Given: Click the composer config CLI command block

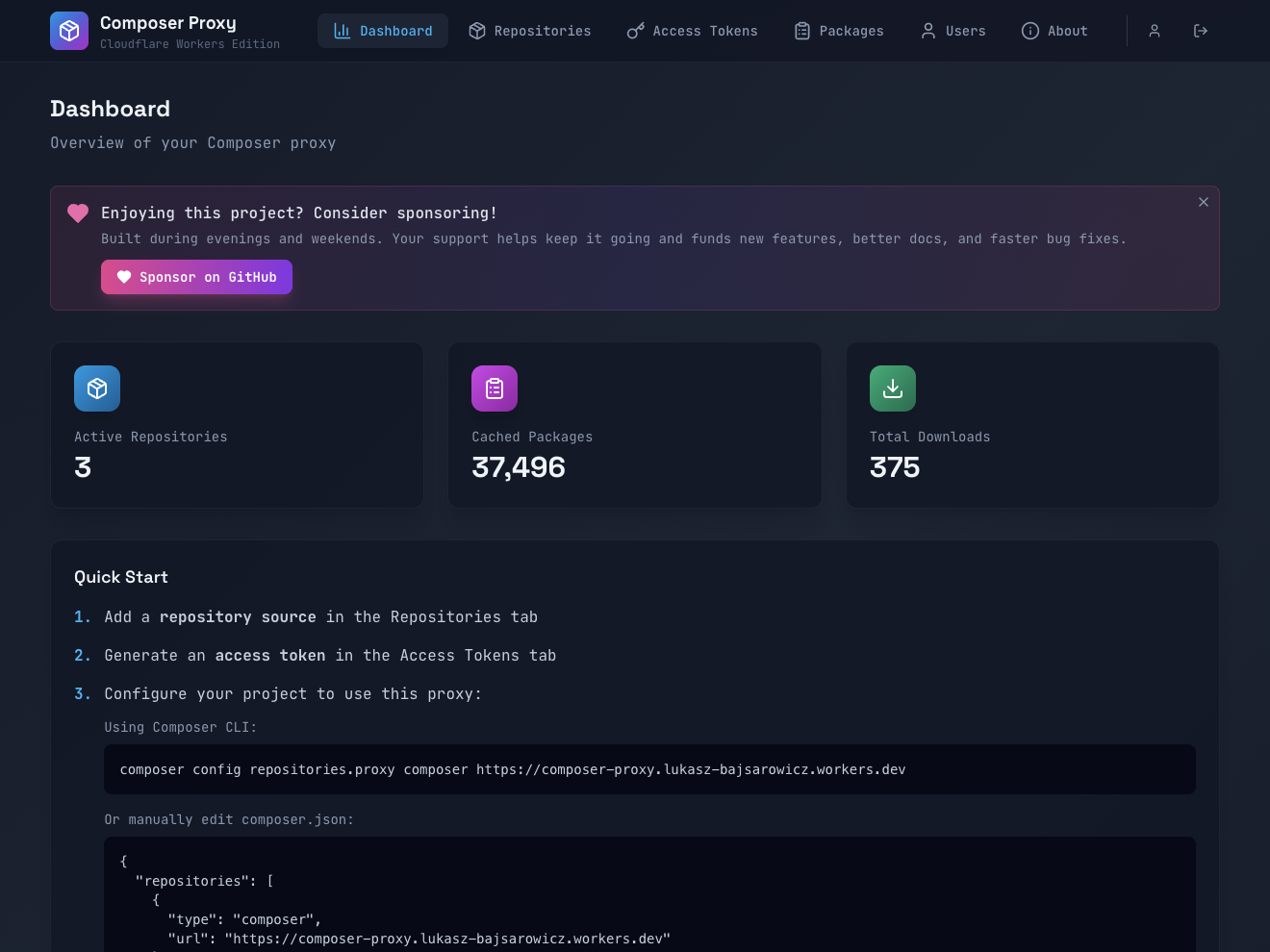Looking at the screenshot, I should (649, 769).
